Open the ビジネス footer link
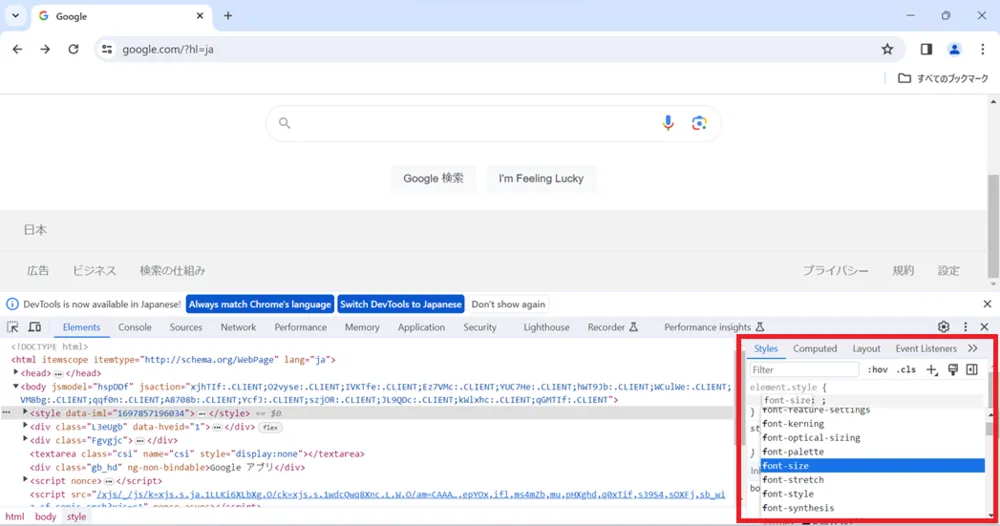This screenshot has height=526, width=1000. coord(94,270)
